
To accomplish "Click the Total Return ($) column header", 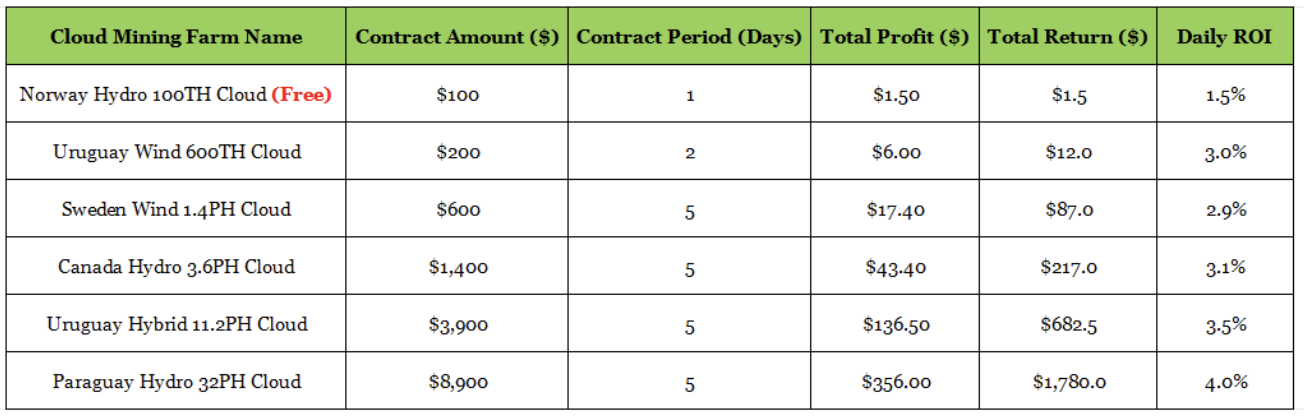I will point(1067,37).
